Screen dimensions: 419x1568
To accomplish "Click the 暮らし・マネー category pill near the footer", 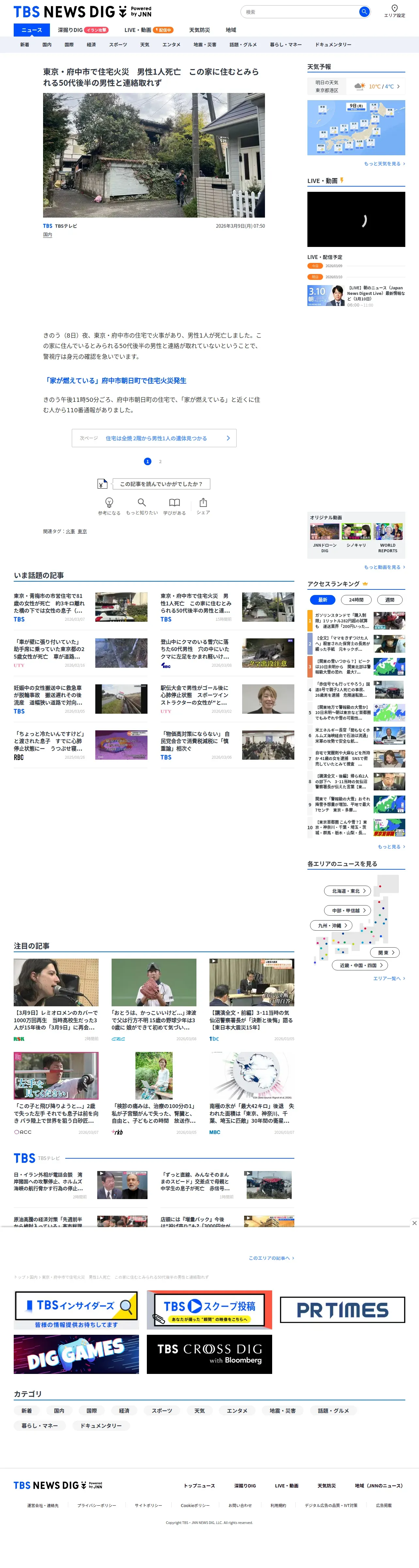I will [40, 1425].
